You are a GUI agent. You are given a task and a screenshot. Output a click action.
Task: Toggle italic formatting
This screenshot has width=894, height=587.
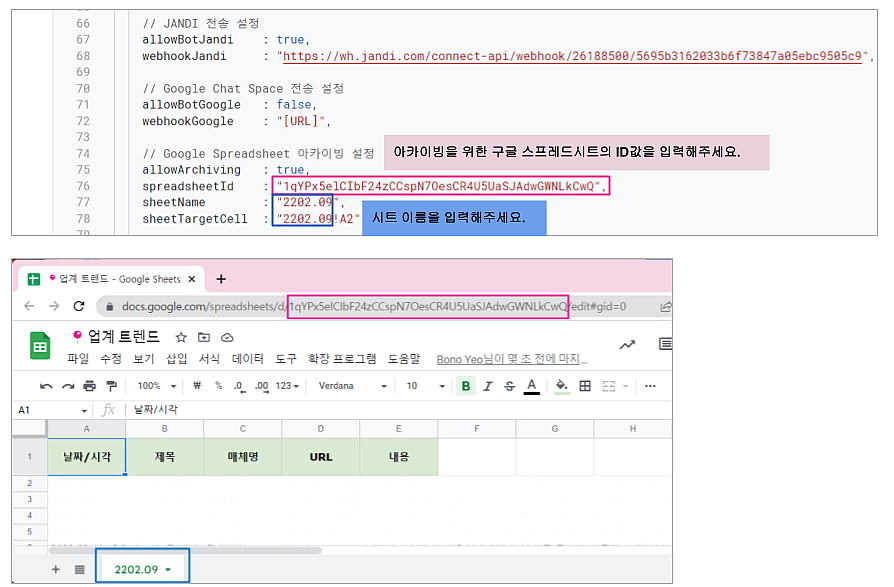coord(488,386)
